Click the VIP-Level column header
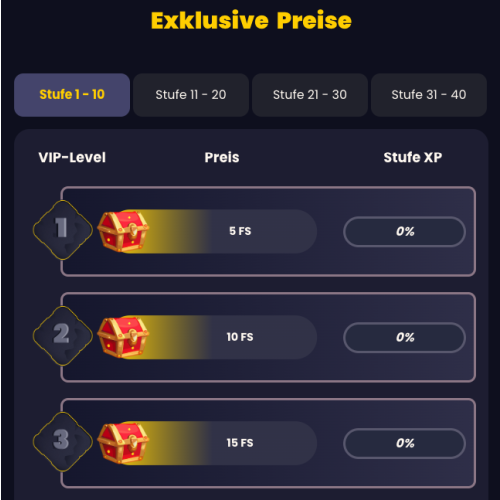Screen dimensions: 500x500 [x=72, y=157]
